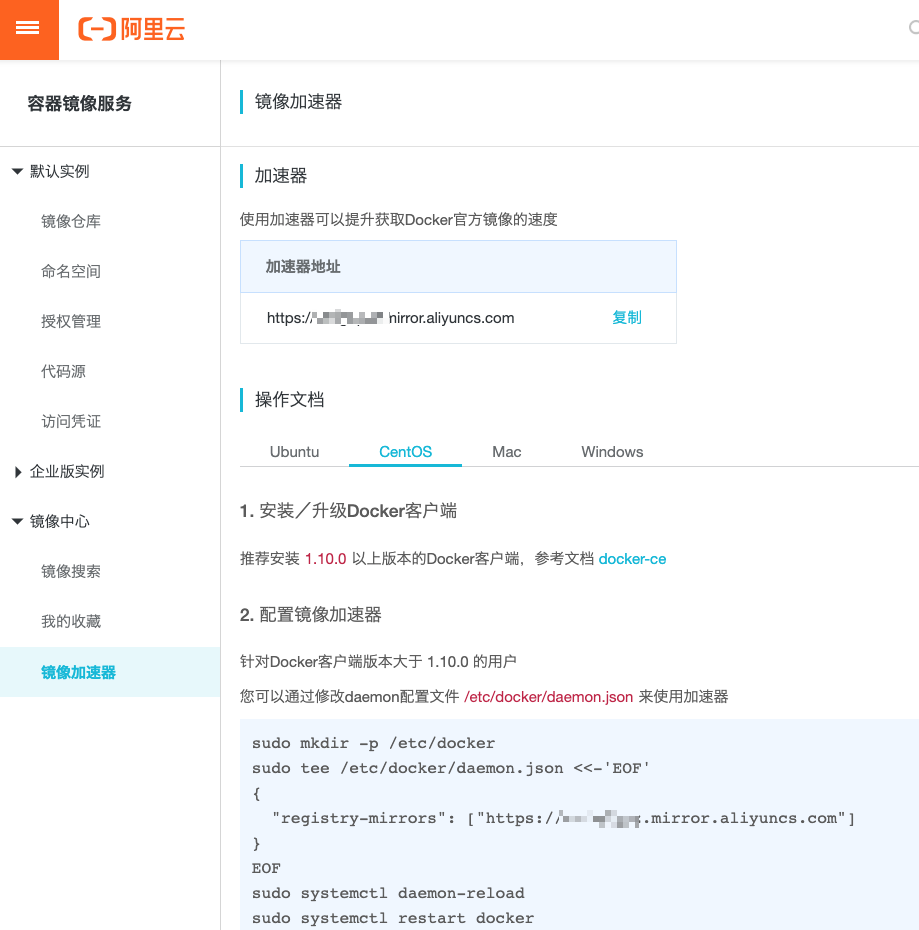The height and width of the screenshot is (930, 919).
Task: Click the 2. 配置镜像加速器 heading
Action: tap(310, 614)
